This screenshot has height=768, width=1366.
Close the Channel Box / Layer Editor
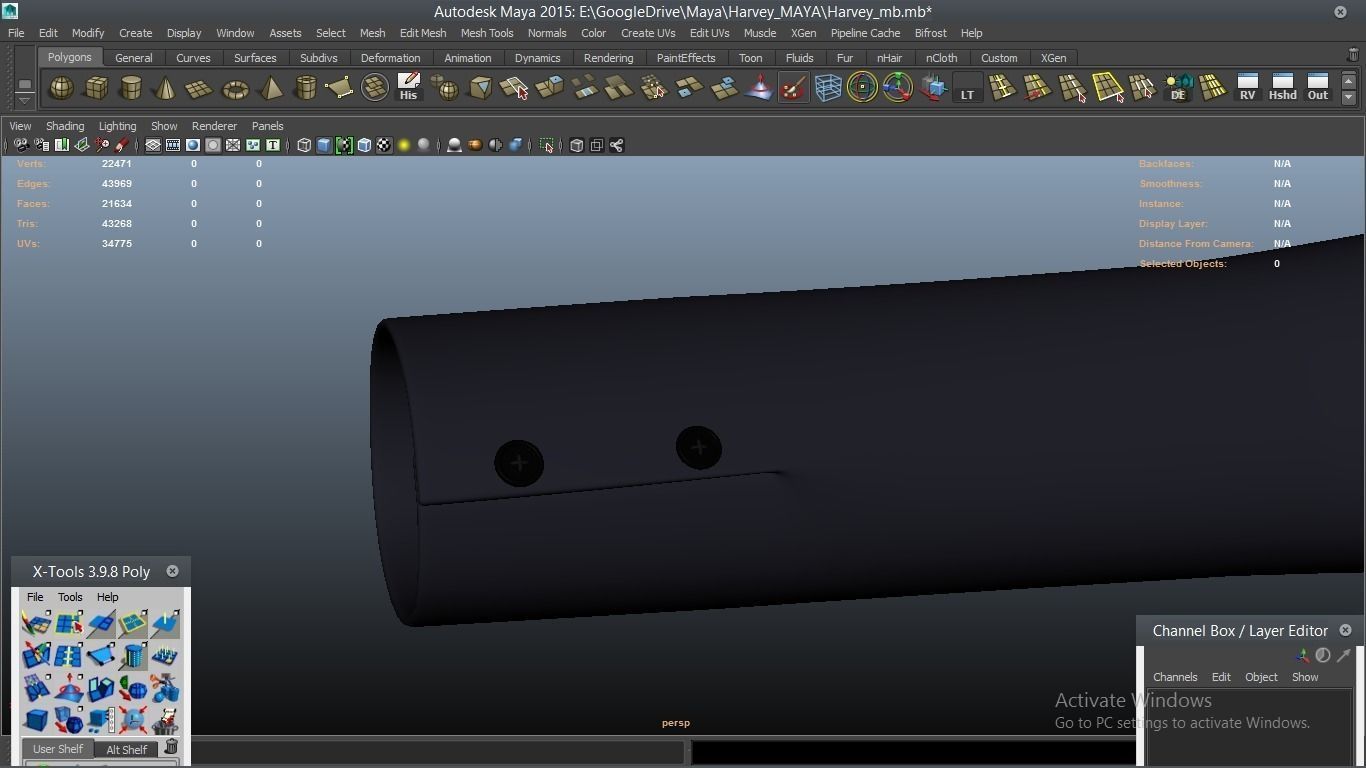click(1345, 630)
